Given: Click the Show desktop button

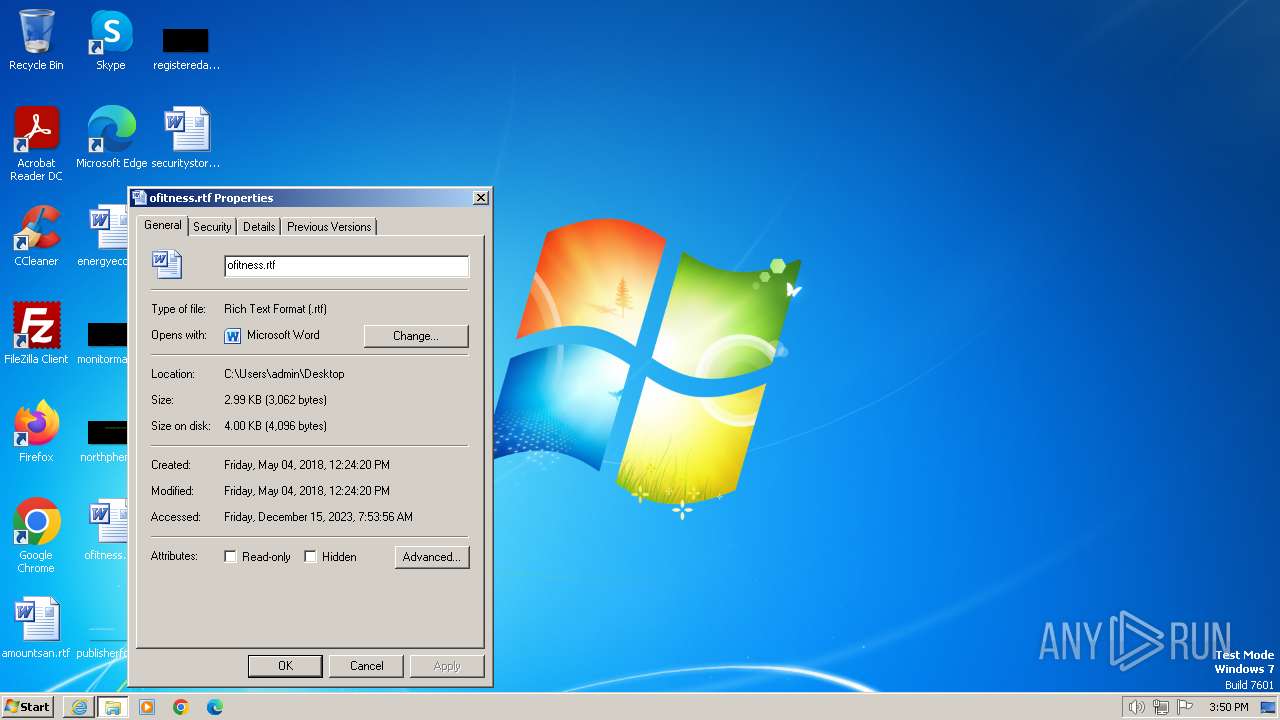Looking at the screenshot, I should click(1269, 707).
